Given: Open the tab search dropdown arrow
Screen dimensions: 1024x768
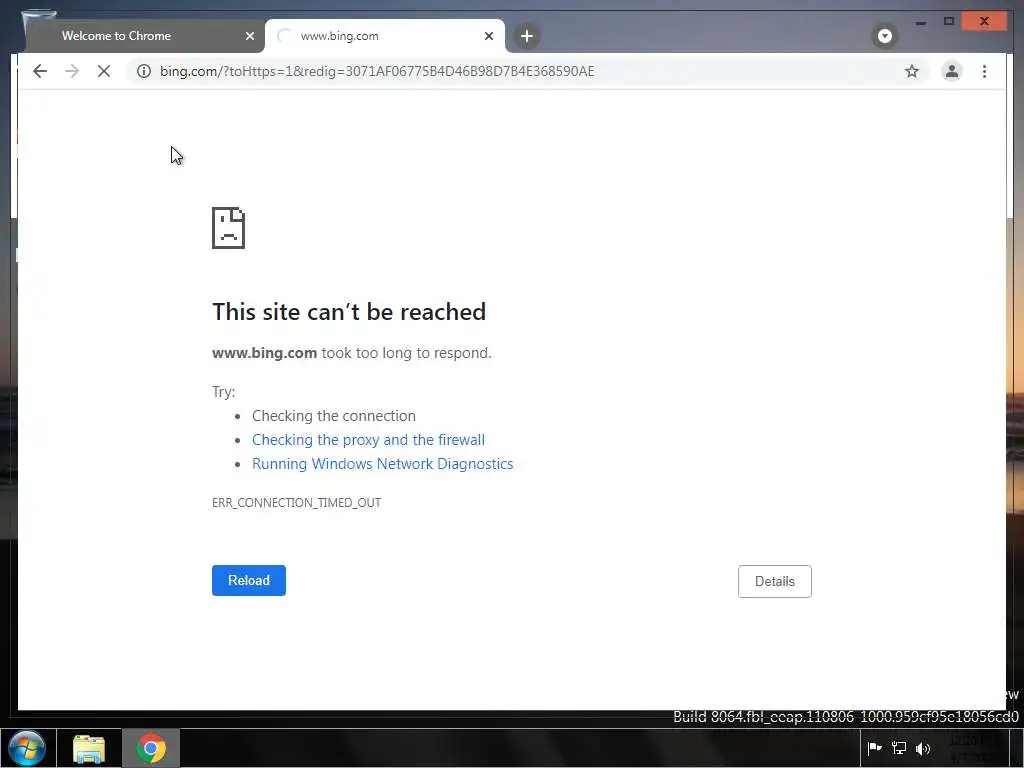Looking at the screenshot, I should tap(885, 36).
